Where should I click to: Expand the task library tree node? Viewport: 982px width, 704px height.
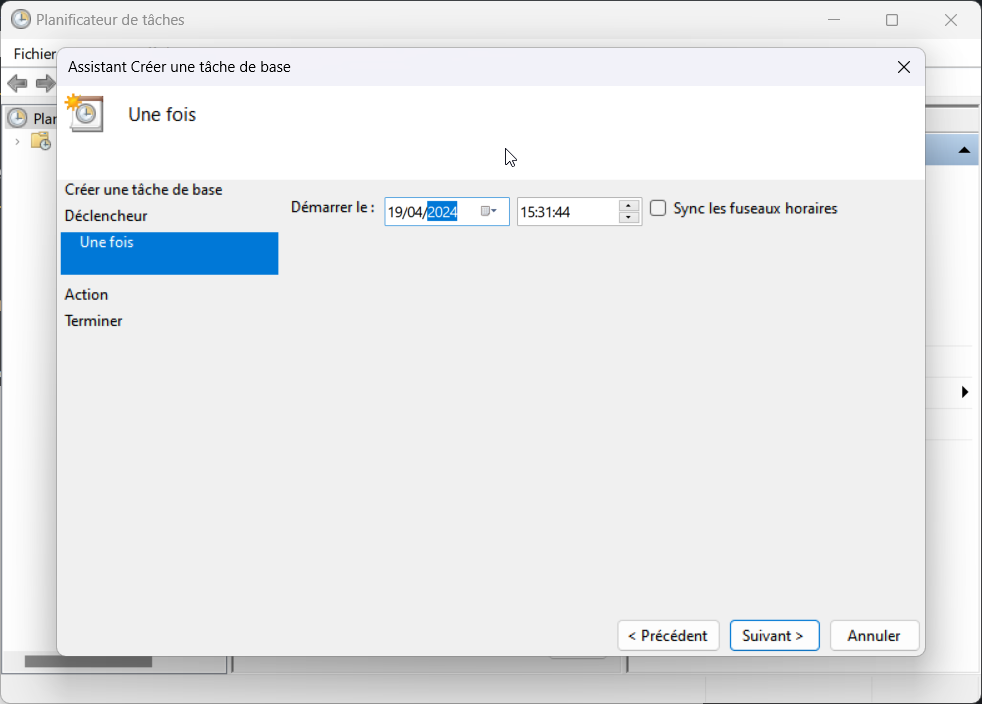pyautogui.click(x=18, y=142)
